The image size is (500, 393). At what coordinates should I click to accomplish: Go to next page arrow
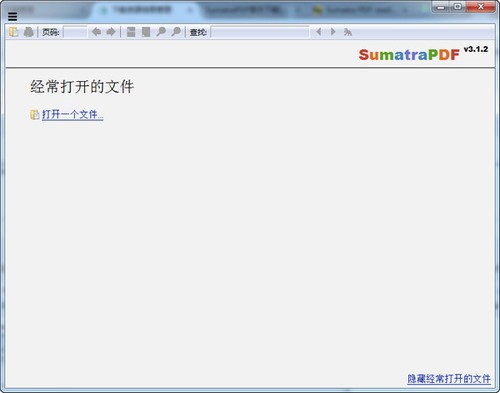tap(111, 32)
